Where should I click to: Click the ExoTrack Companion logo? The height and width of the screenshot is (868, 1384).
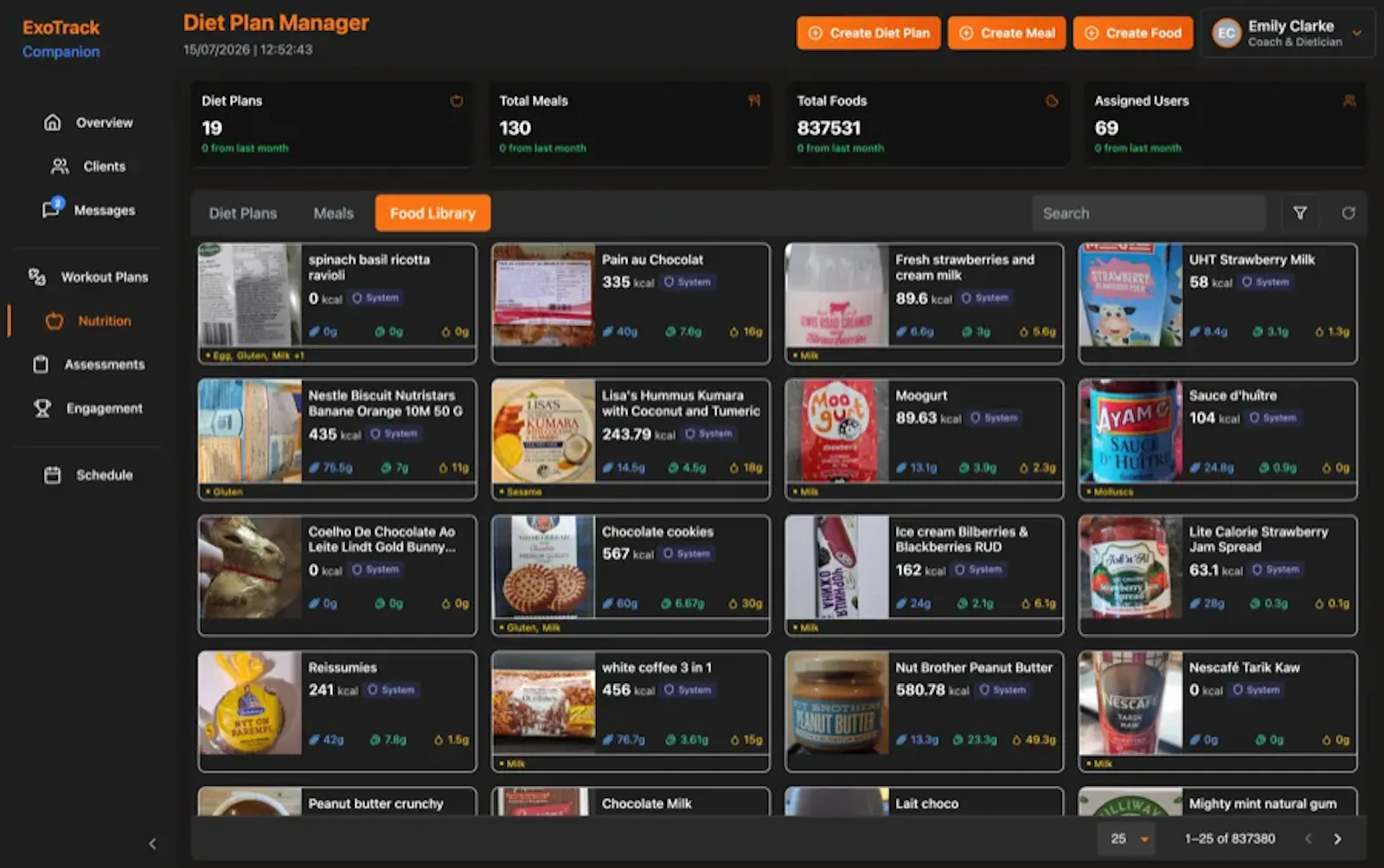tap(61, 39)
